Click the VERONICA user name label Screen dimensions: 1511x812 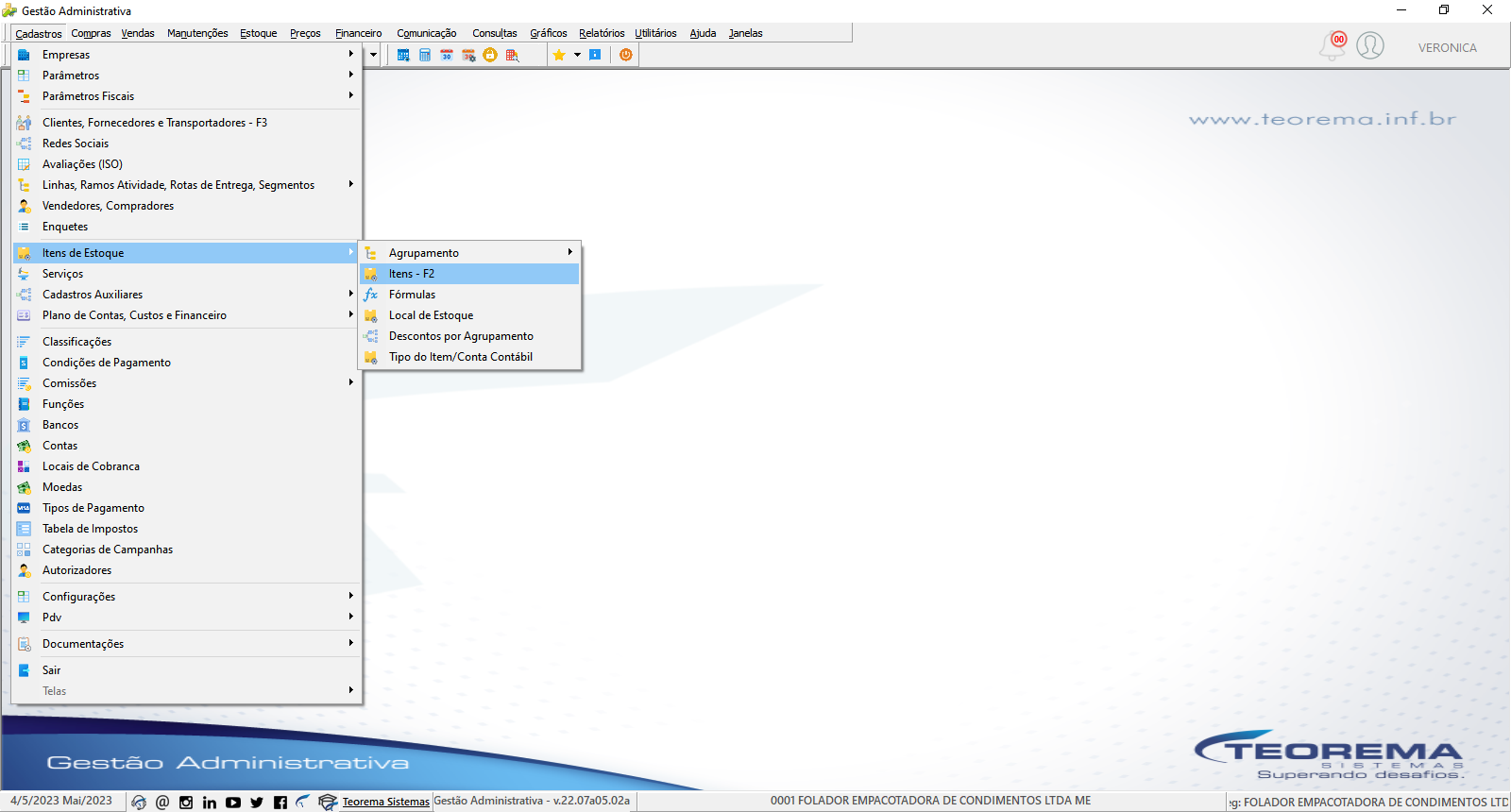coord(1447,47)
